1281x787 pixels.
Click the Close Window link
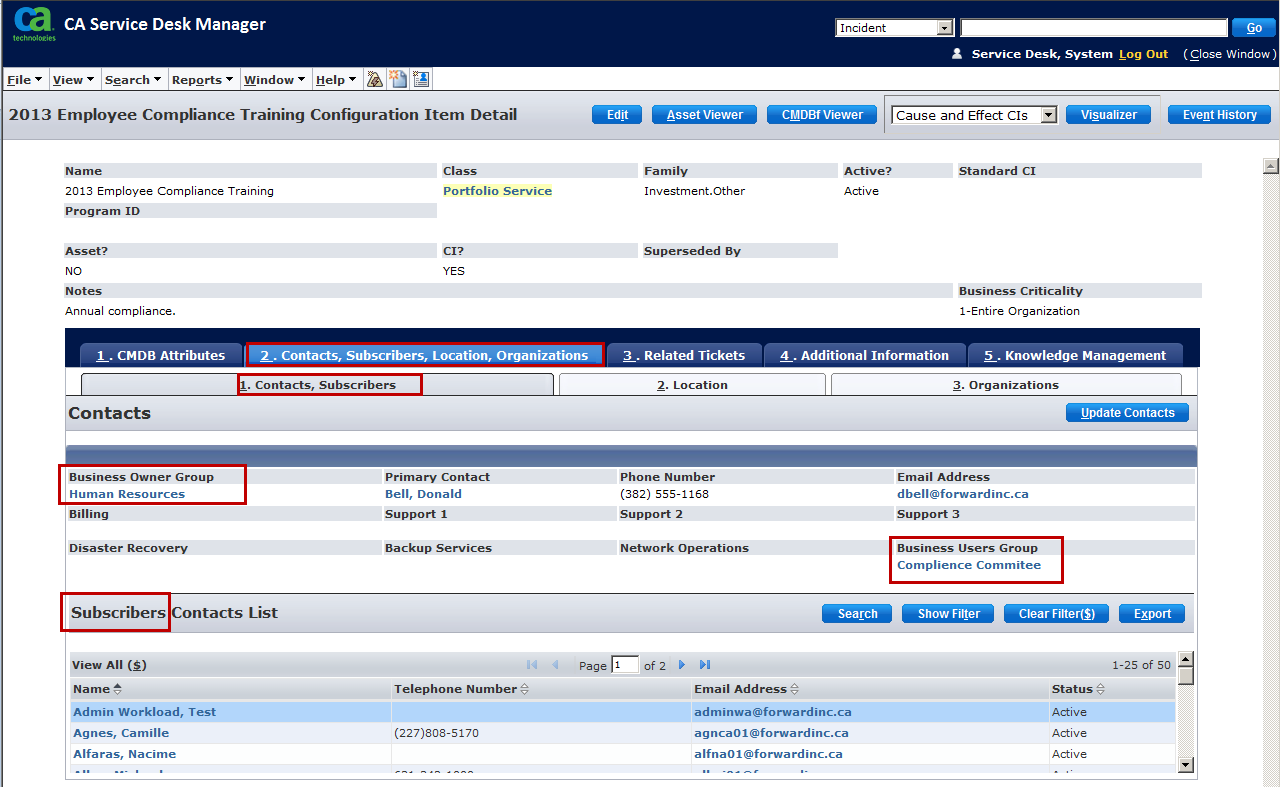[x=1230, y=54]
